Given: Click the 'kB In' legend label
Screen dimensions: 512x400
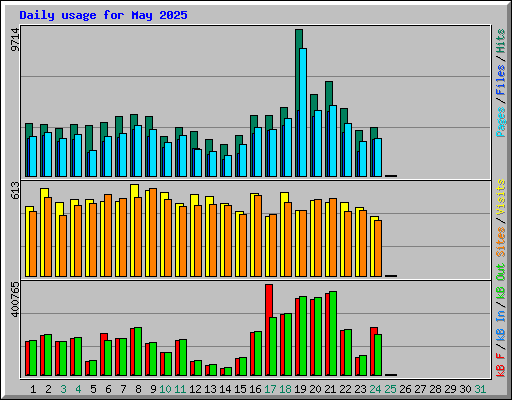Looking at the screenshot, I should click(501, 325).
